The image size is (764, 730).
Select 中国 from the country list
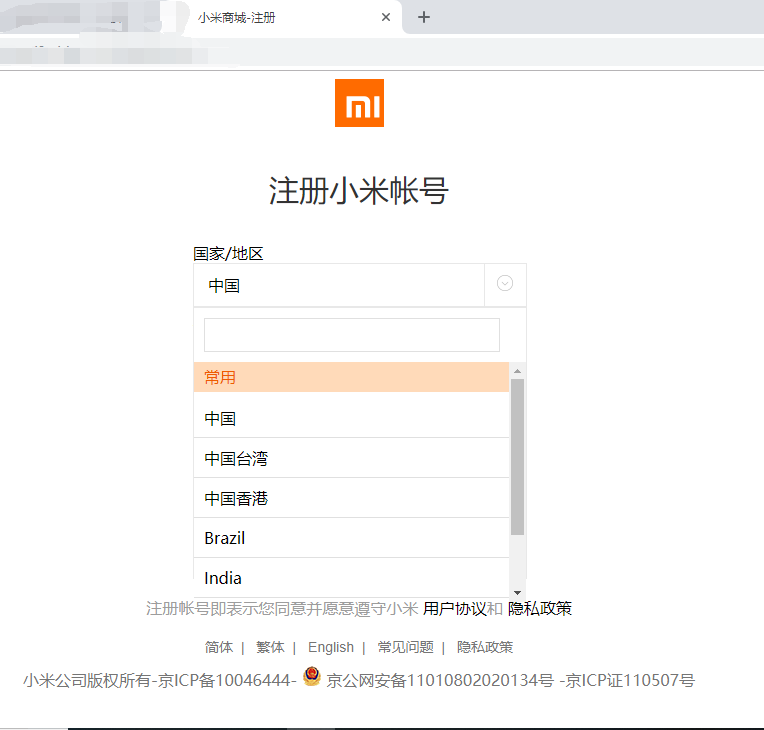click(x=351, y=418)
